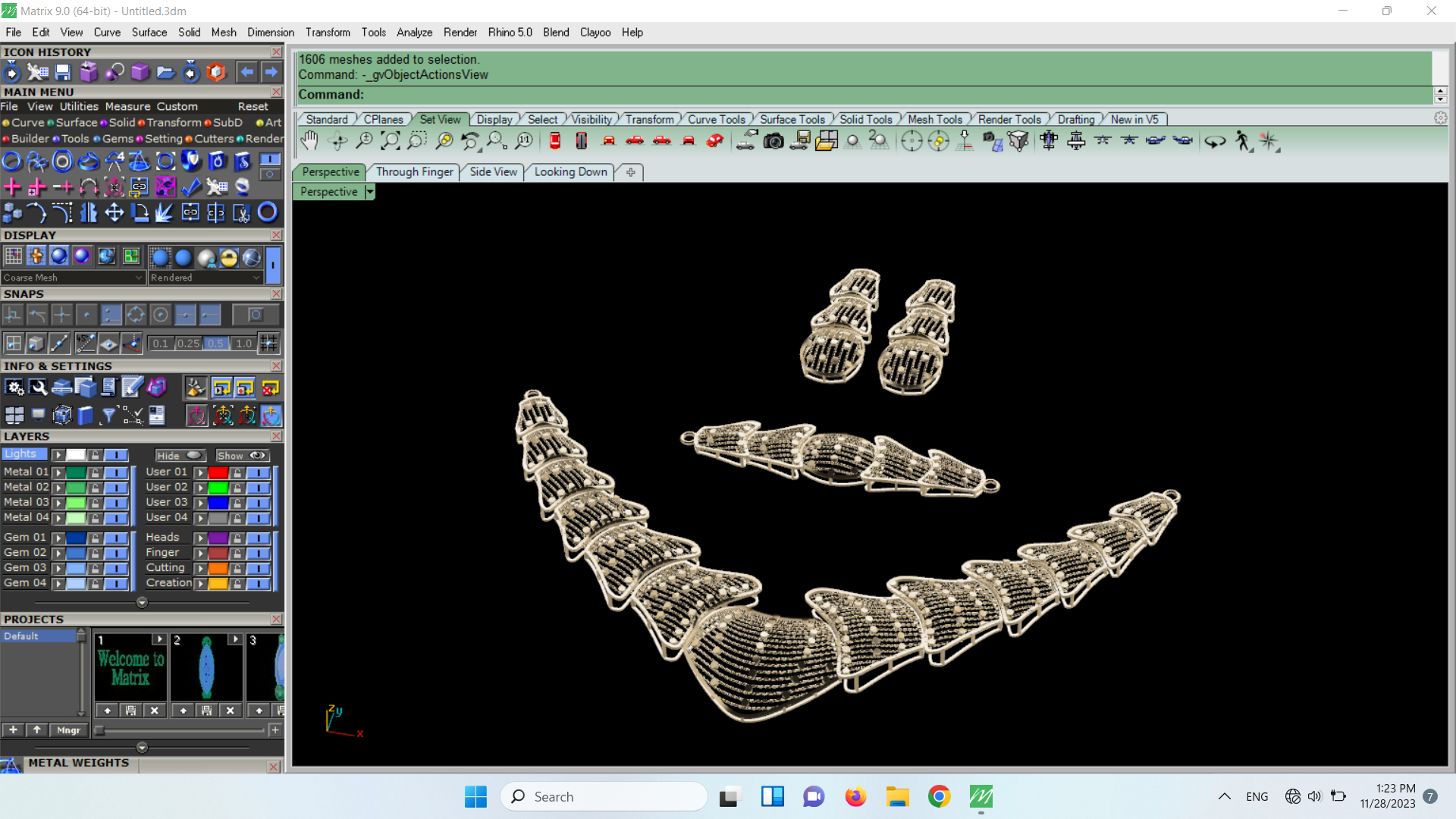The width and height of the screenshot is (1456, 819).
Task: Click the Mngr button in Projects
Action: pos(68,730)
